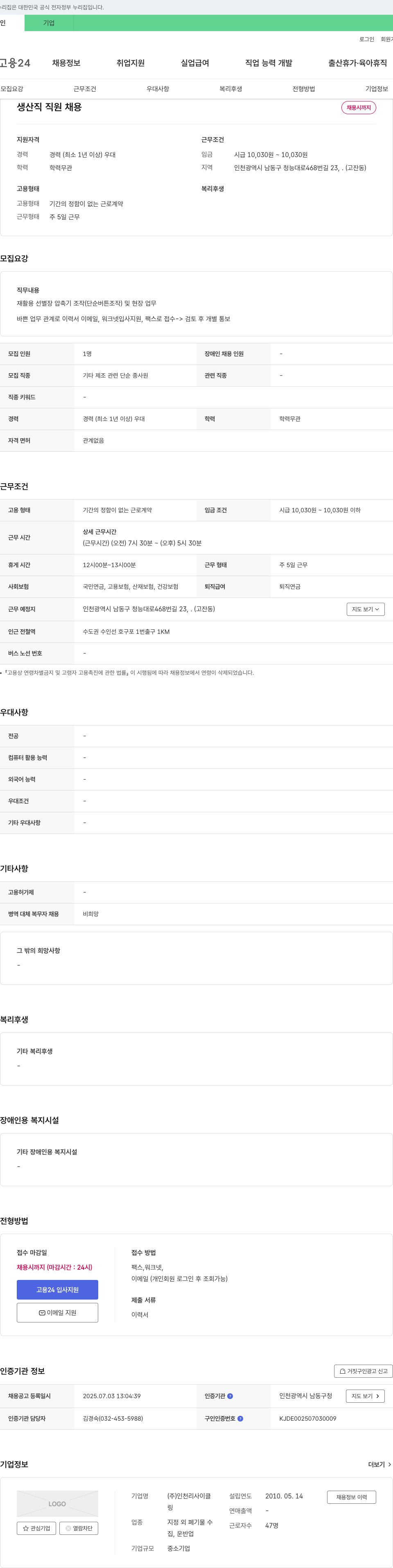Click deadline text 채용시까지 (마감시간 : 24시)
Viewport: 393px width, 1568px height.
point(54,1267)
